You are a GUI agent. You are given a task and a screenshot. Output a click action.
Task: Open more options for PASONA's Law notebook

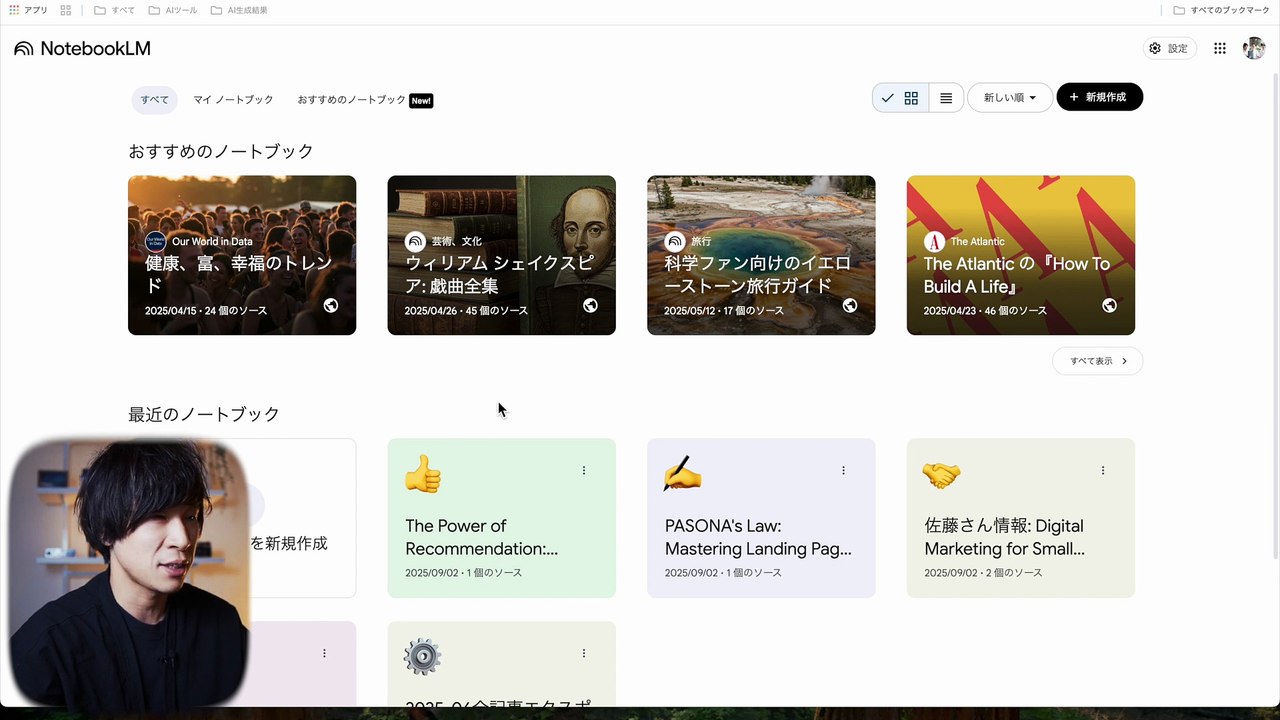click(843, 470)
